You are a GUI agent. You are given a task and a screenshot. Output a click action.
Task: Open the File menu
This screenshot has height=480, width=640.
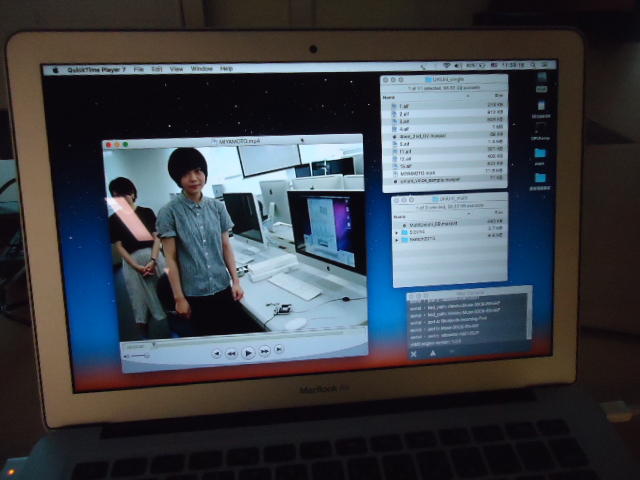[139, 69]
